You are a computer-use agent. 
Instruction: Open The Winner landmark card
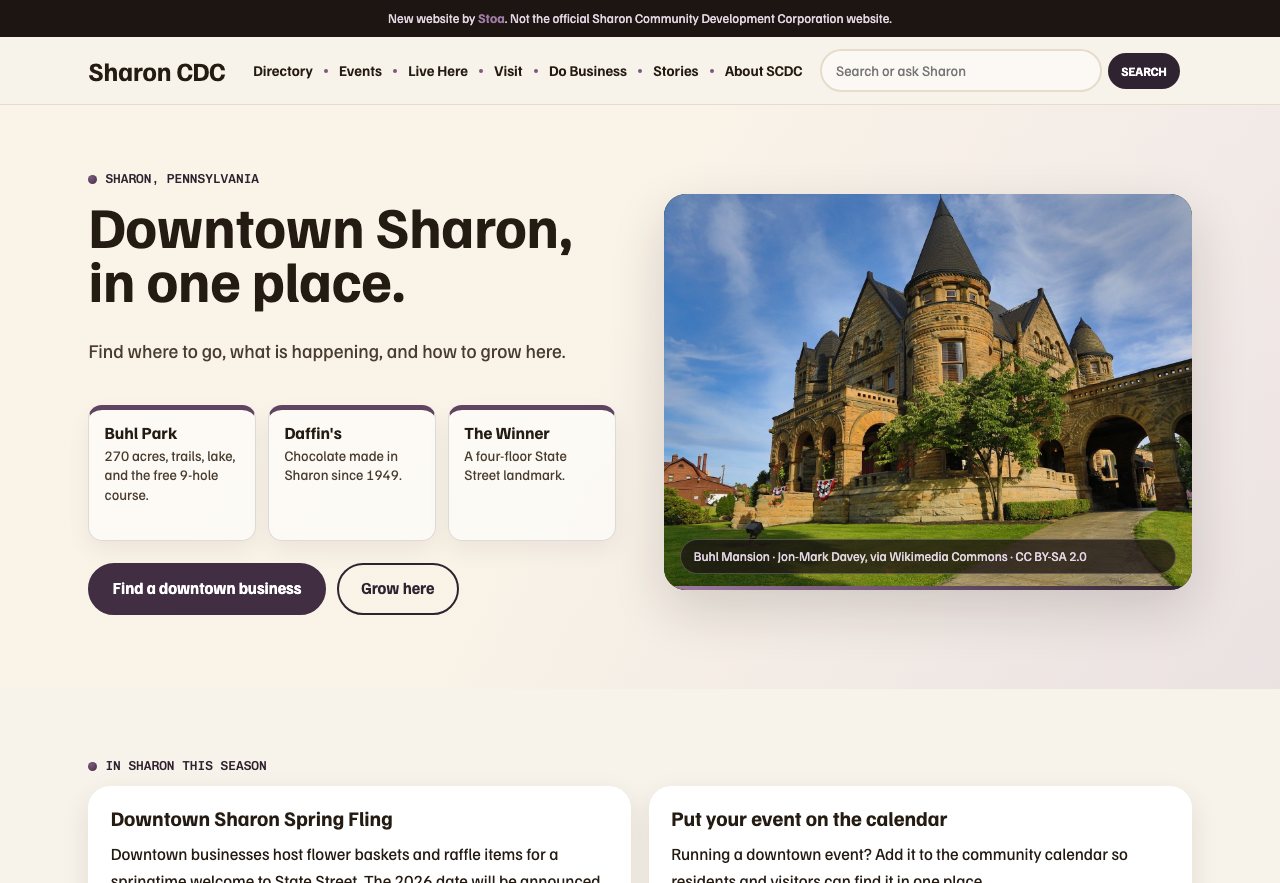coord(532,473)
